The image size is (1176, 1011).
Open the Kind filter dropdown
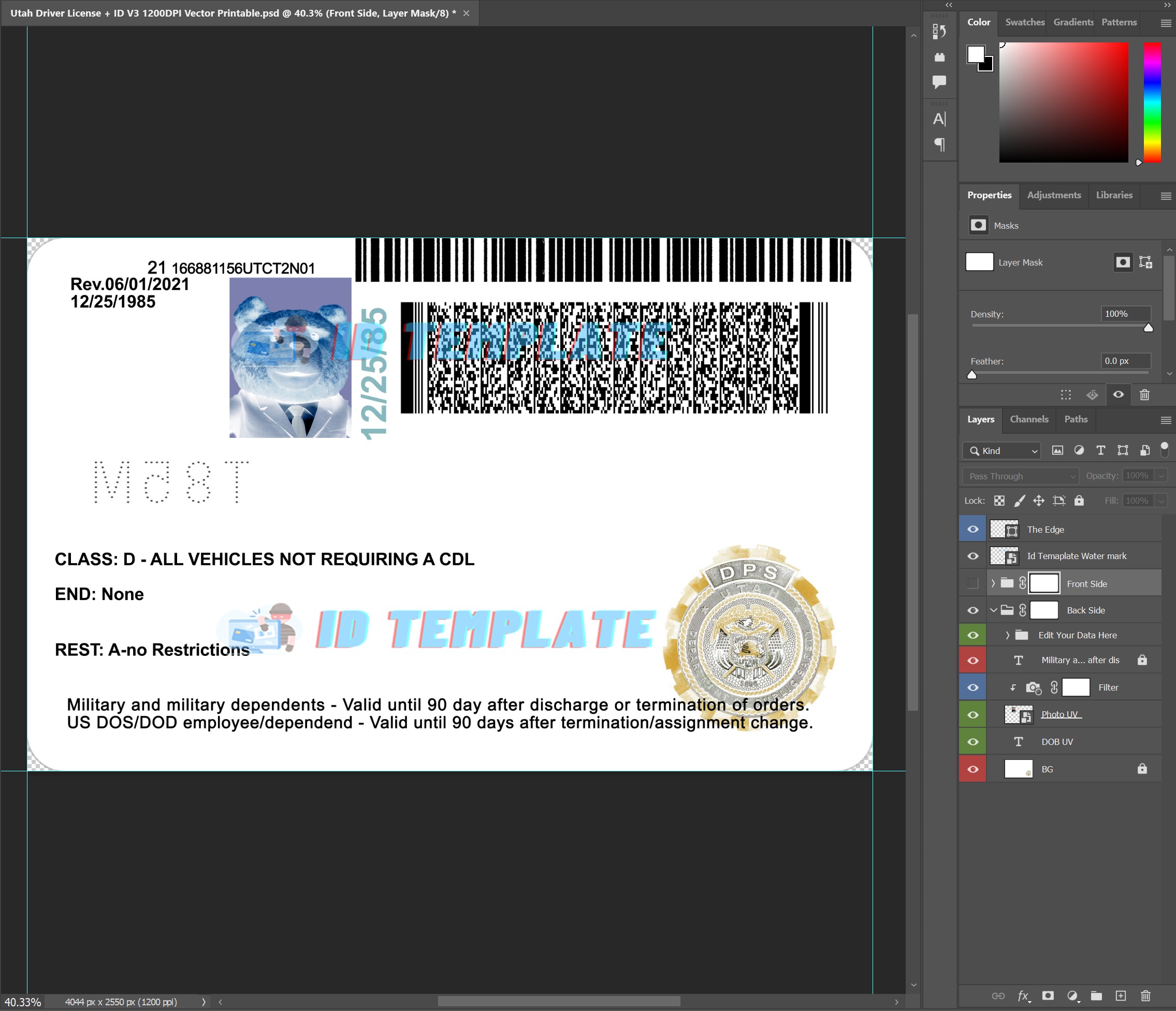pos(1002,450)
